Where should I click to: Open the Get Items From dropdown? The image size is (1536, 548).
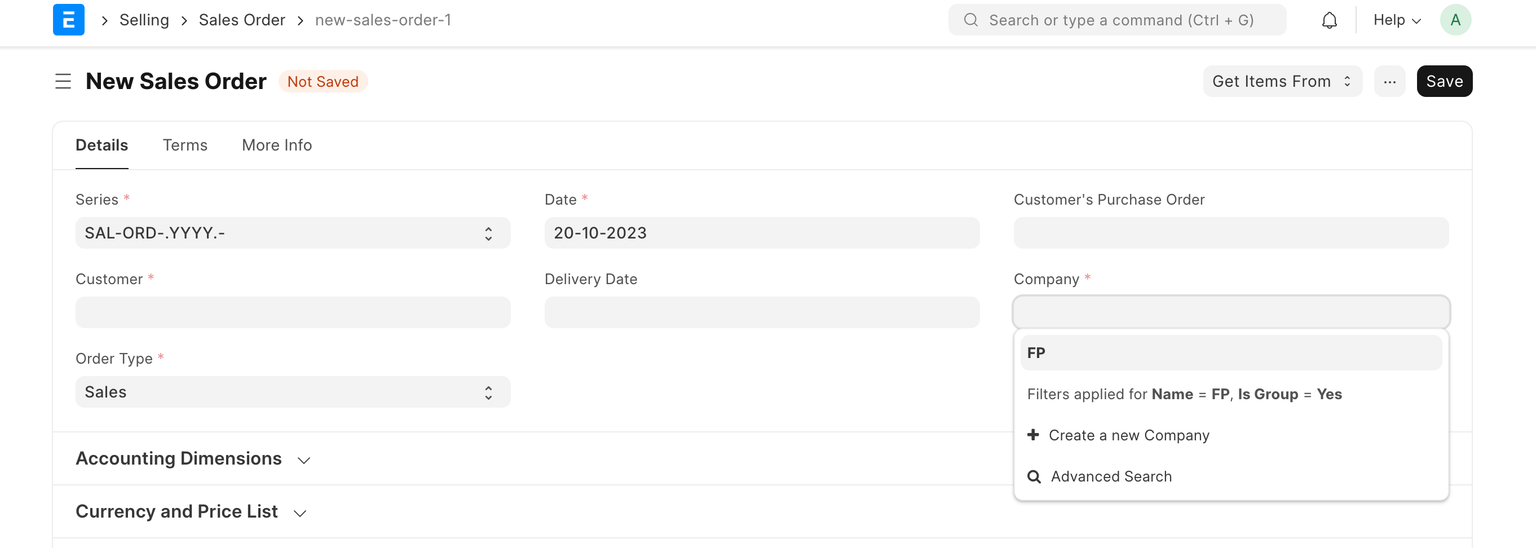[x=1281, y=82]
